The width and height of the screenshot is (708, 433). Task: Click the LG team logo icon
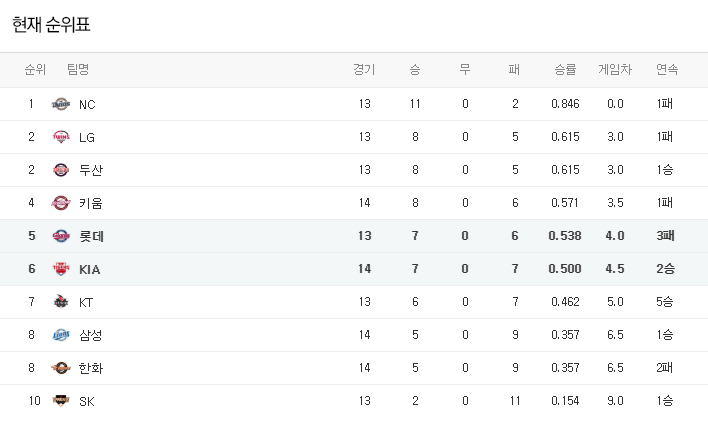click(x=61, y=137)
